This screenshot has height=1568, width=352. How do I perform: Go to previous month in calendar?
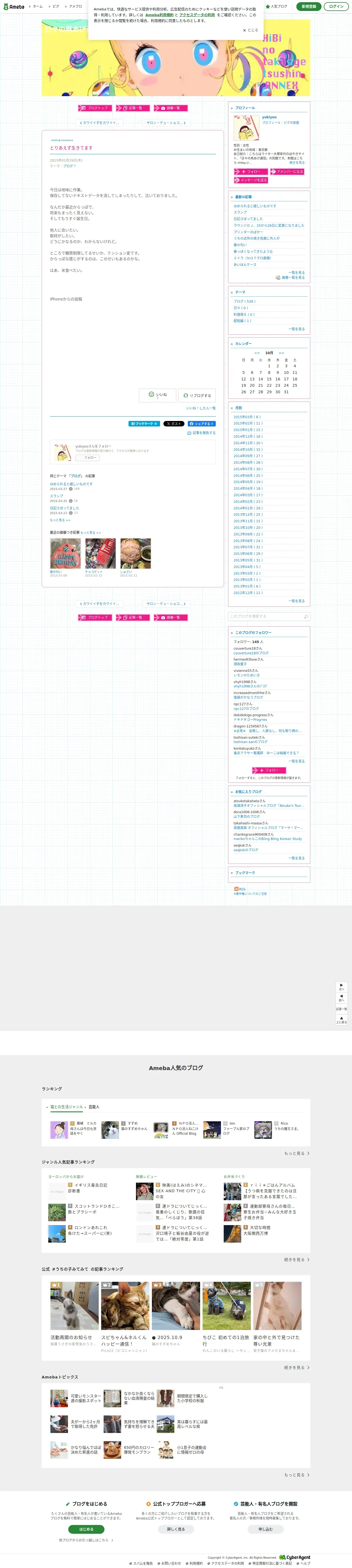point(257,353)
